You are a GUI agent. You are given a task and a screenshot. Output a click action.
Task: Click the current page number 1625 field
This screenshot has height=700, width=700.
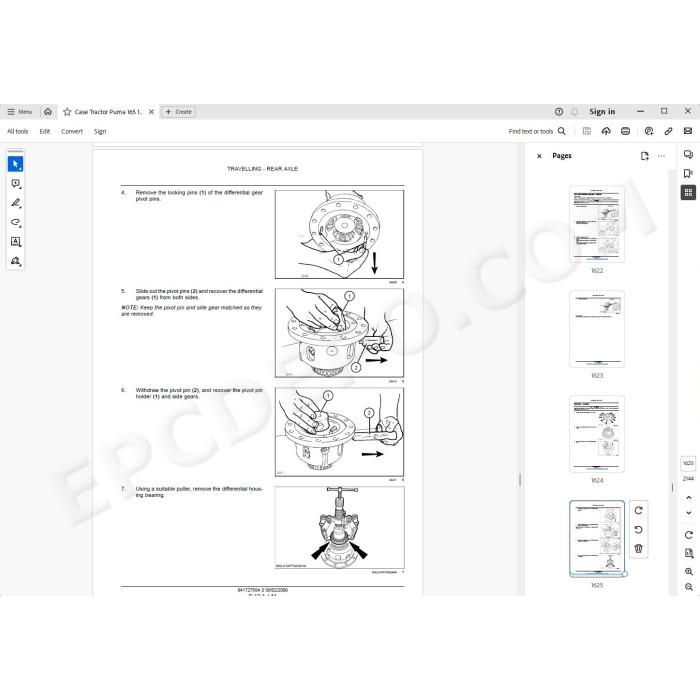pyautogui.click(x=688, y=463)
